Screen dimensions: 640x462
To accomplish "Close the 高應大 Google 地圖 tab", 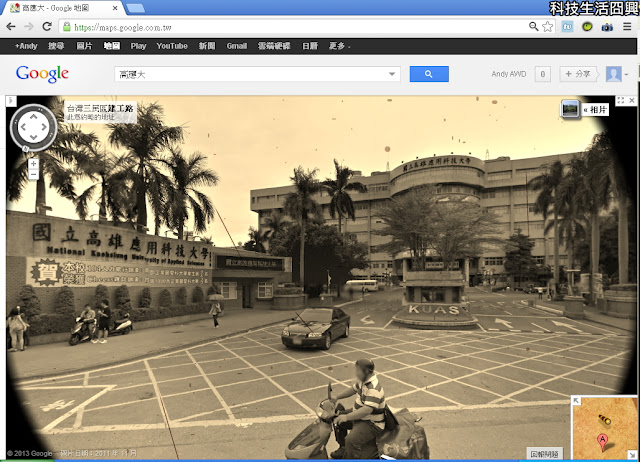I will click(x=115, y=8).
